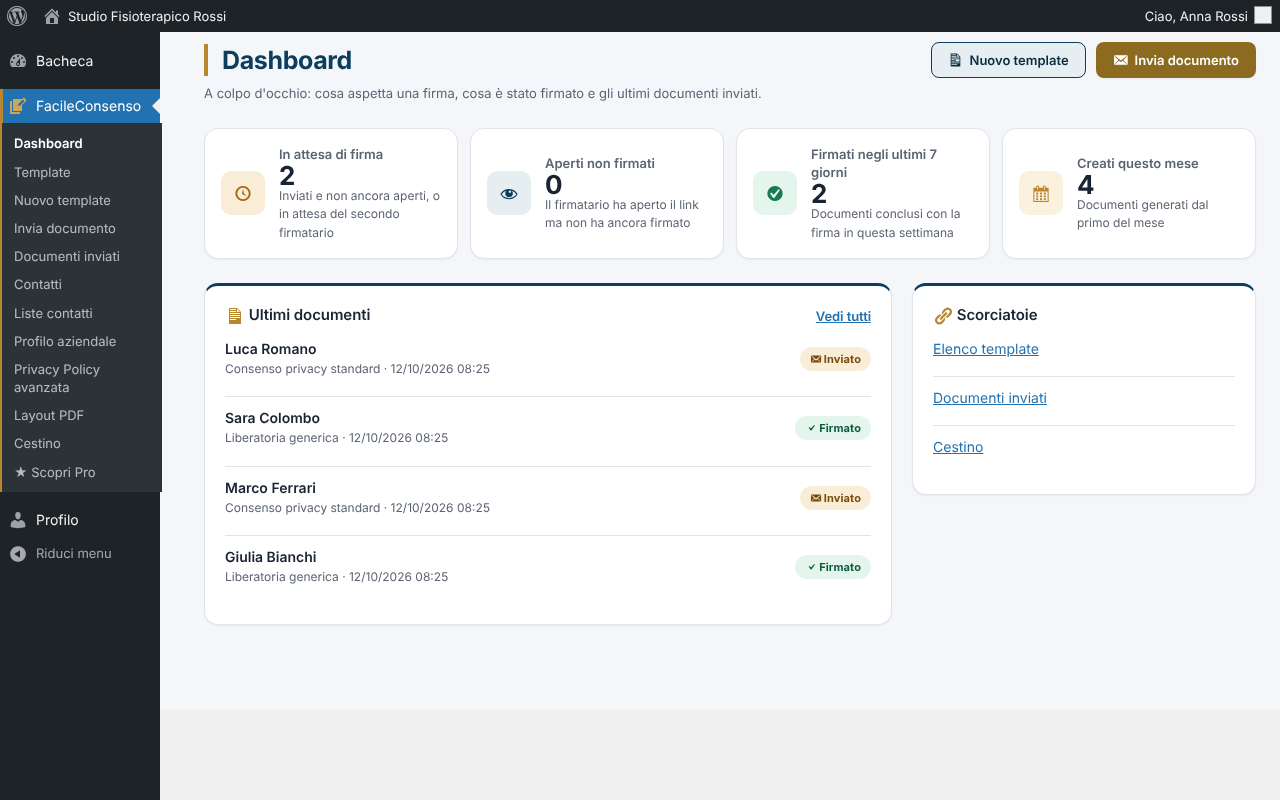Open the Profilo menu item
The width and height of the screenshot is (1280, 800).
pos(80,520)
